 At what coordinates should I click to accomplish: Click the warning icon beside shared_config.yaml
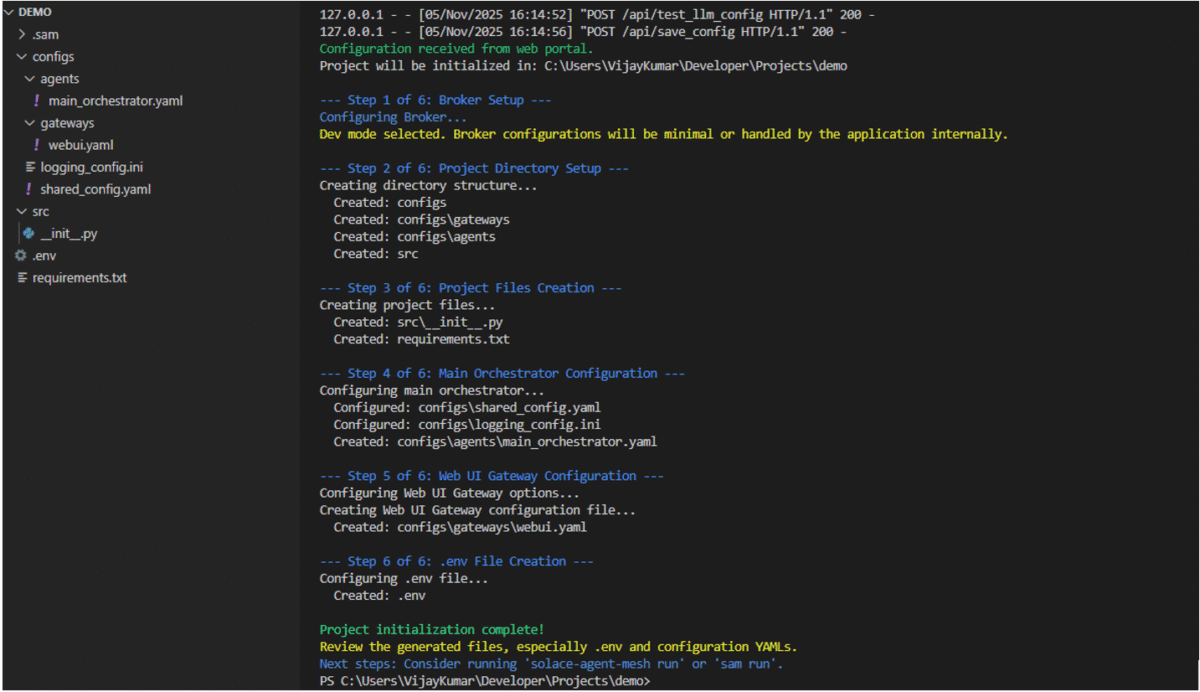point(30,188)
